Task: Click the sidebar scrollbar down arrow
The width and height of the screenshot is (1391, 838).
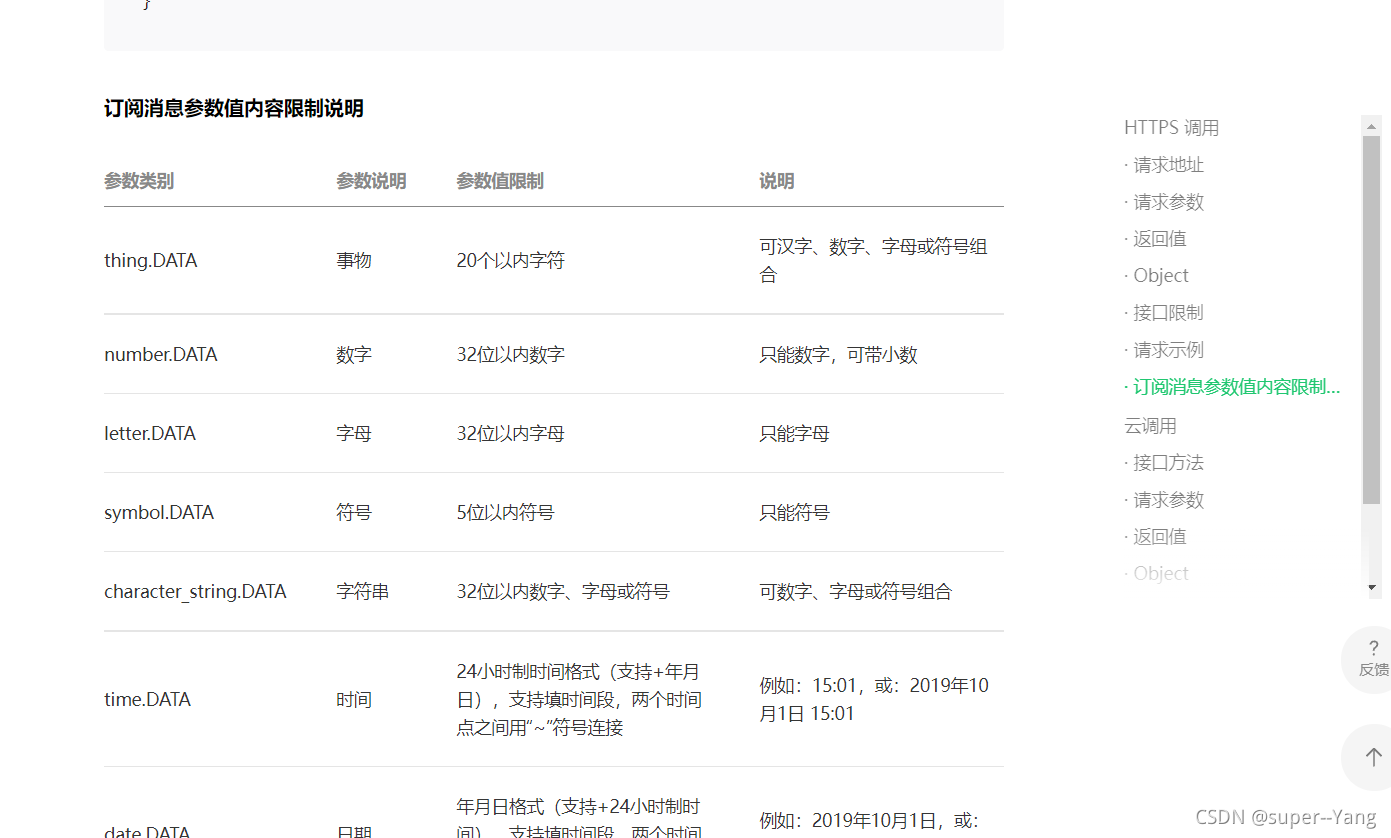Action: [x=1371, y=588]
